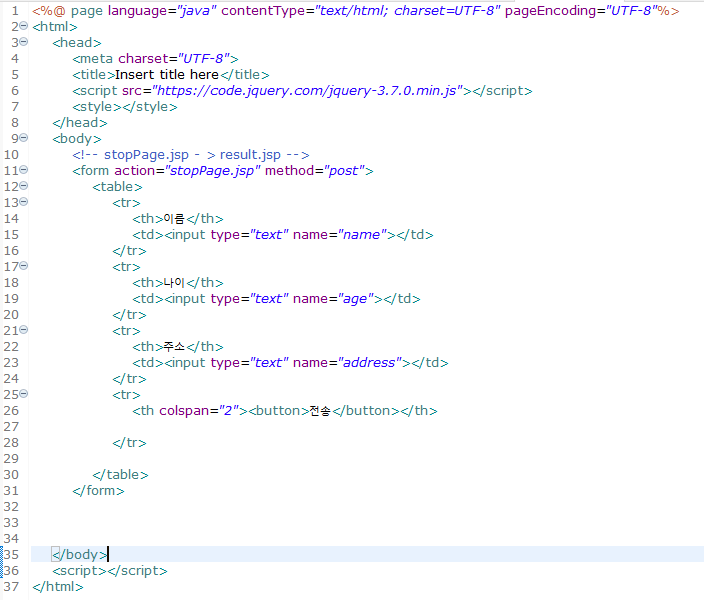The height and width of the screenshot is (600, 704).
Task: Click the <table> opening tag
Action: [118, 187]
